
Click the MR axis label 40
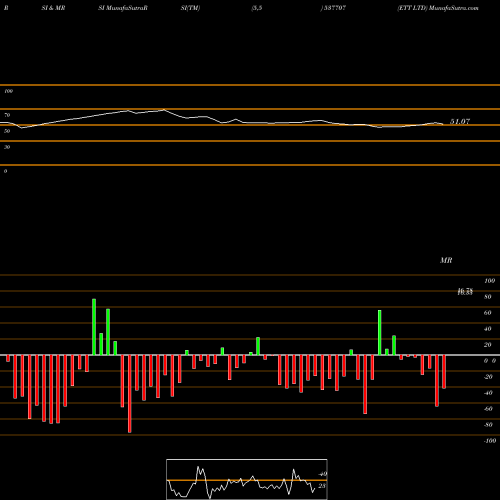487,329
